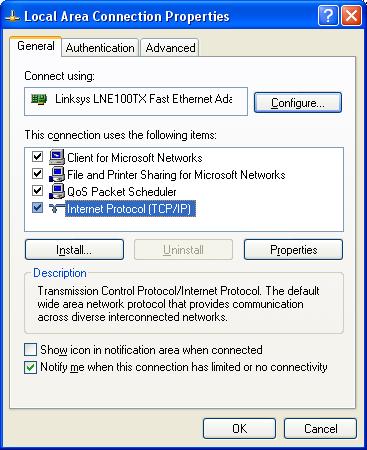Click the File and Printer Sharing icon

57,174
